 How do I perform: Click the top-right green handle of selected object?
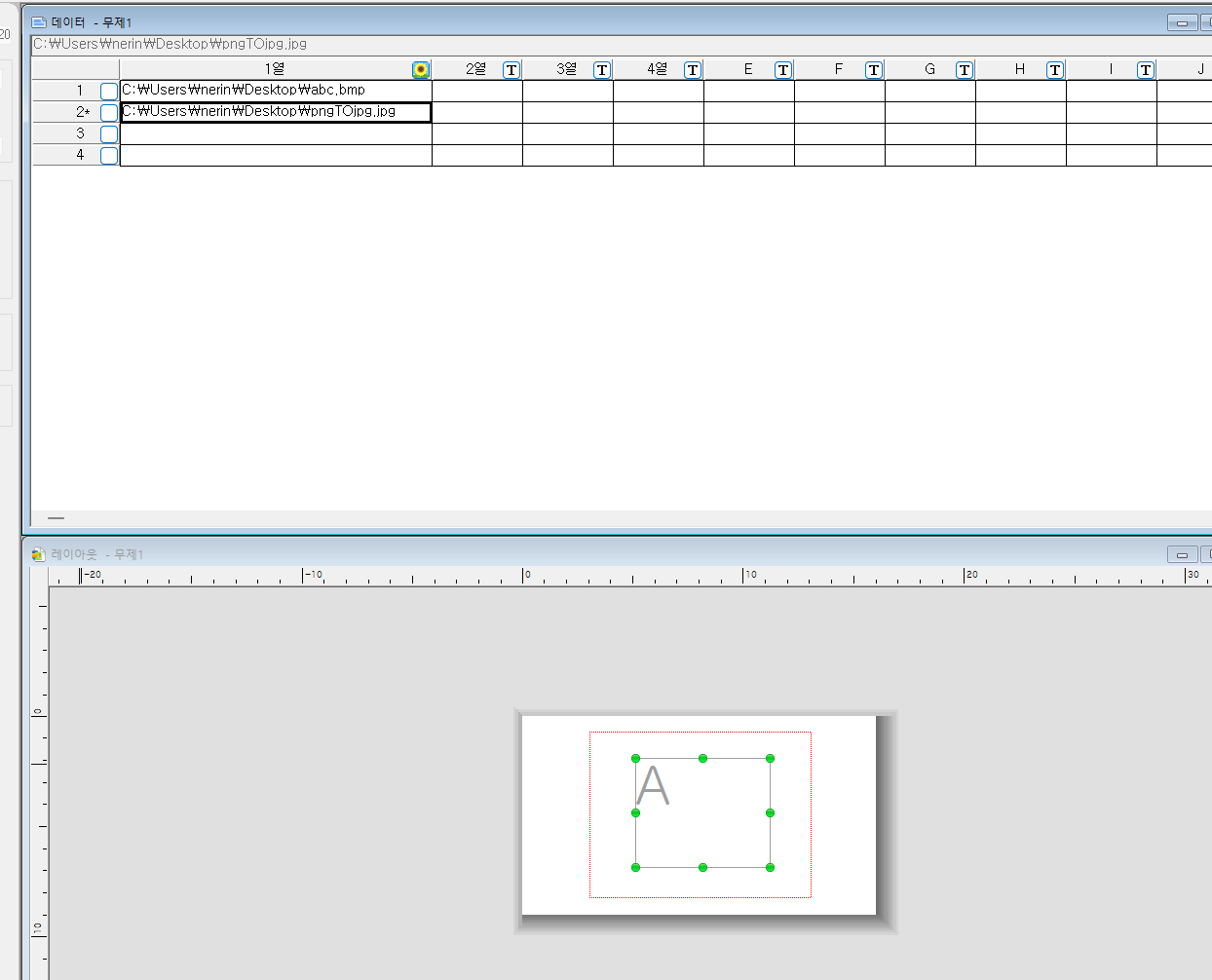click(x=770, y=758)
